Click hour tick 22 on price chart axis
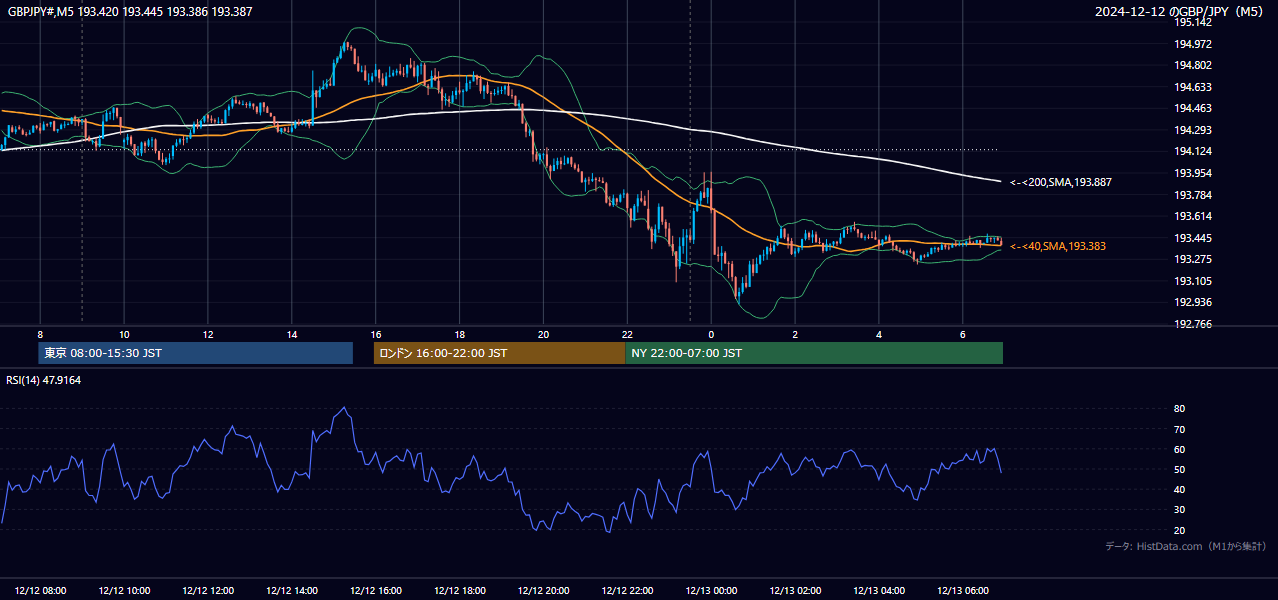The width and height of the screenshot is (1278, 600). (627, 334)
